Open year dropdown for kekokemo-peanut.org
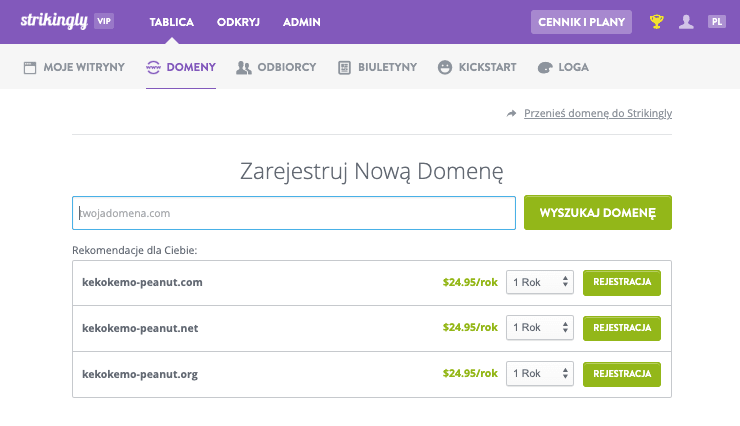Screen dimensions: 740x426 [x=540, y=374]
